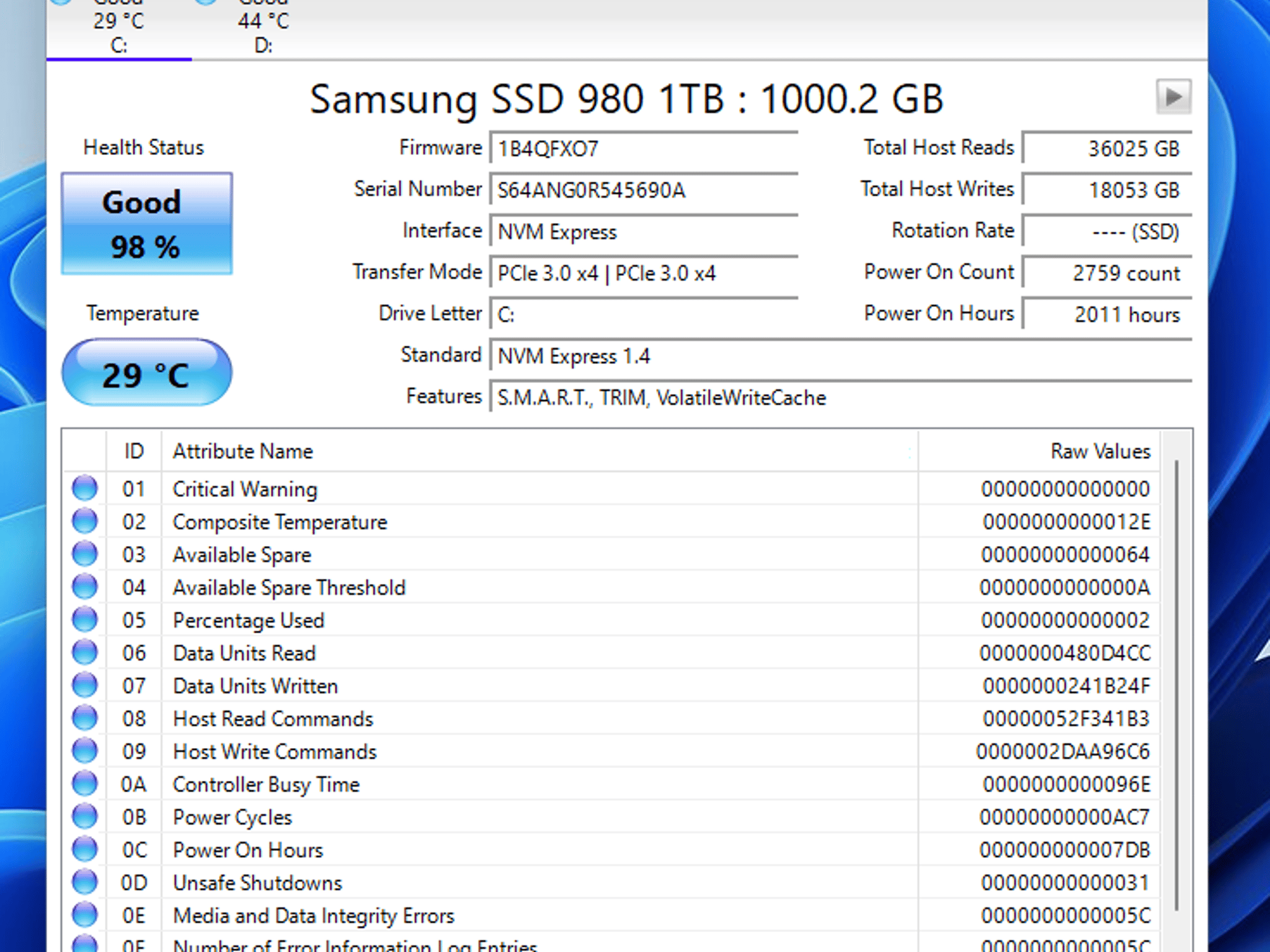The image size is (1270, 952).
Task: Select the Controller Busy Time attribute name
Action: [x=266, y=785]
